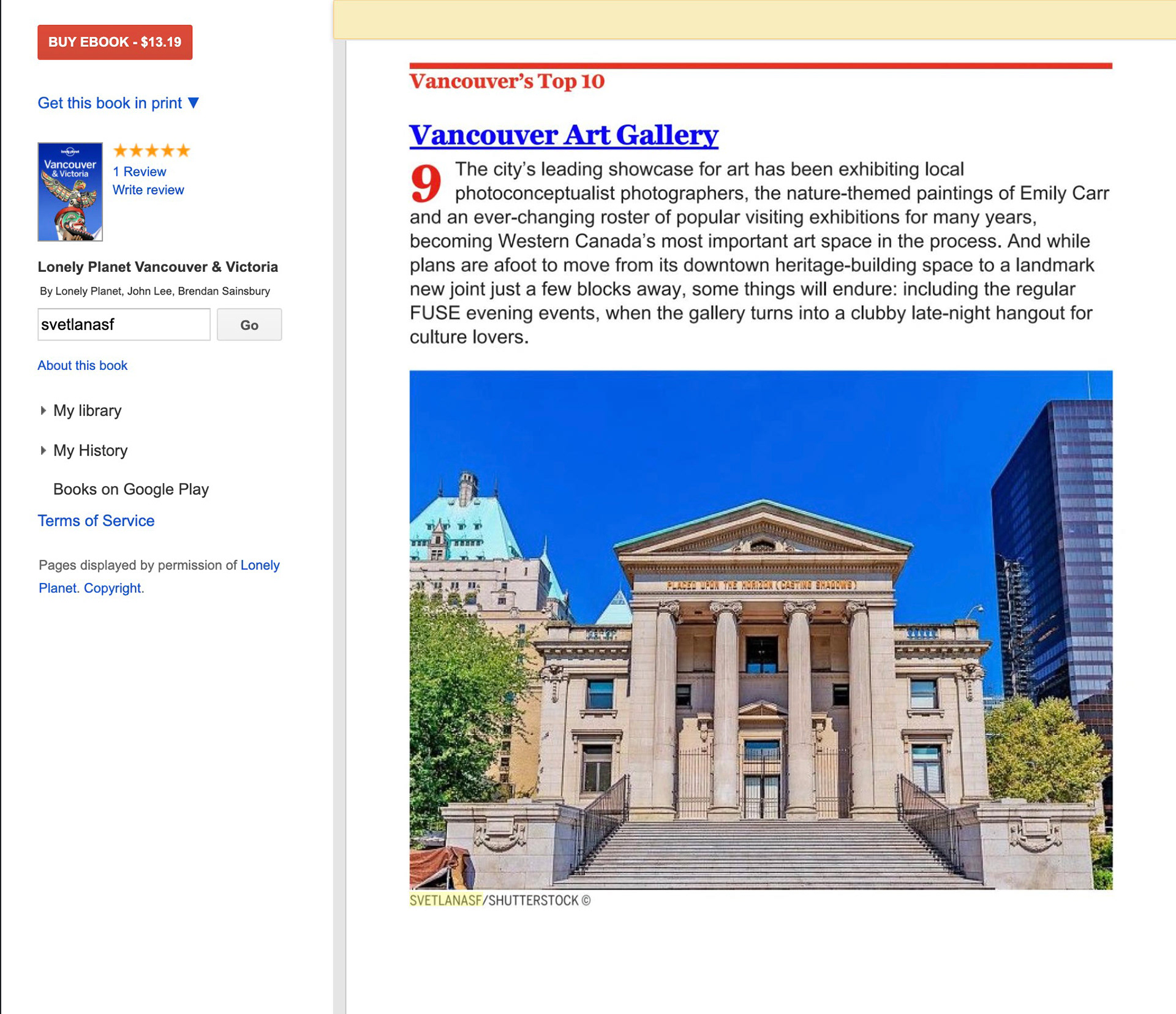Expand the My library section
This screenshot has height=1014, width=1176.
pos(86,410)
